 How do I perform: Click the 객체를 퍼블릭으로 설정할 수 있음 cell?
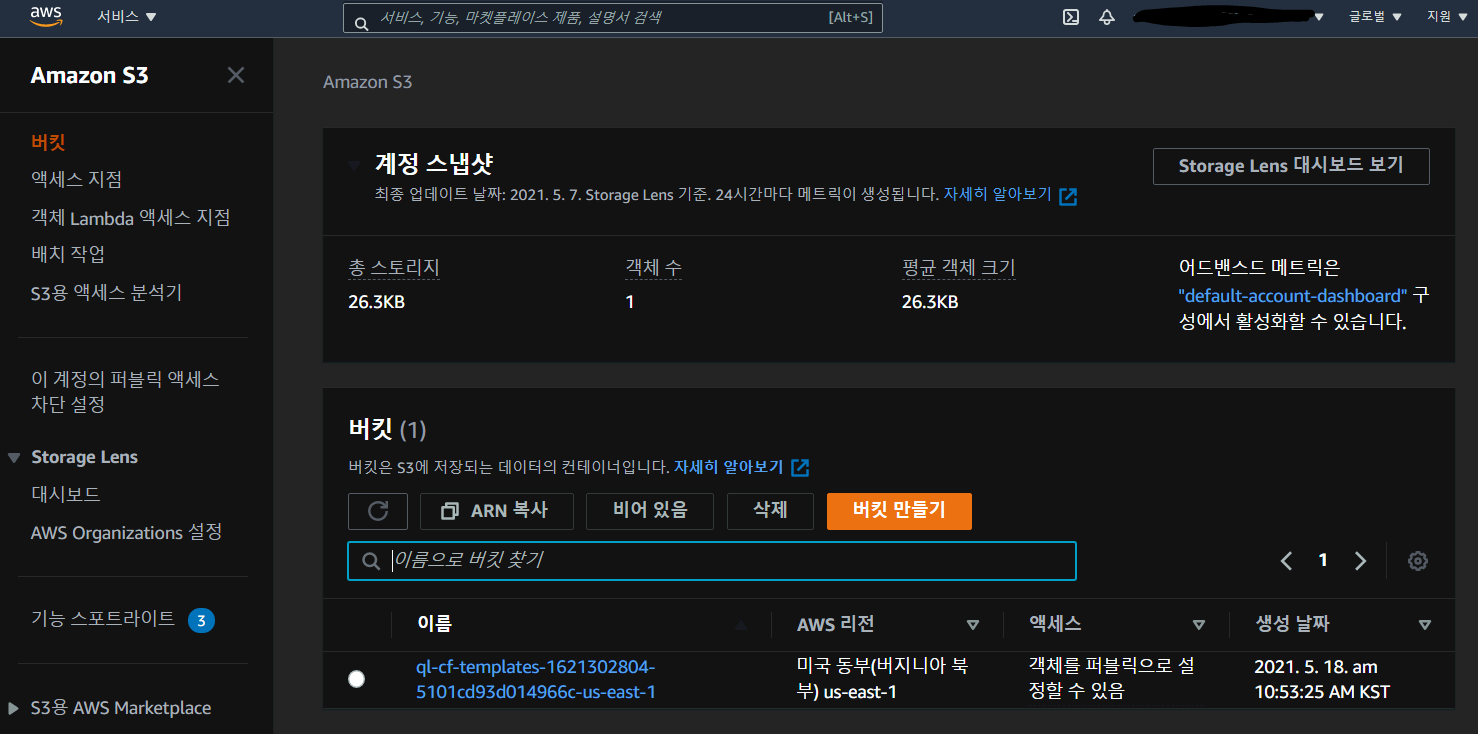coord(1111,679)
